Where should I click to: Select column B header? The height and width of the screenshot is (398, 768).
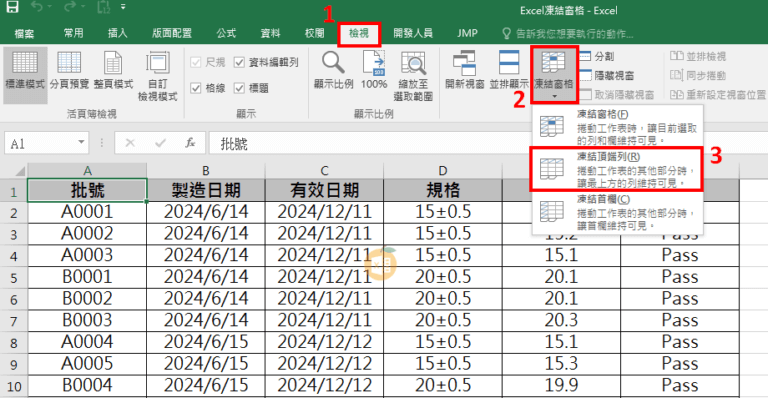tap(206, 170)
